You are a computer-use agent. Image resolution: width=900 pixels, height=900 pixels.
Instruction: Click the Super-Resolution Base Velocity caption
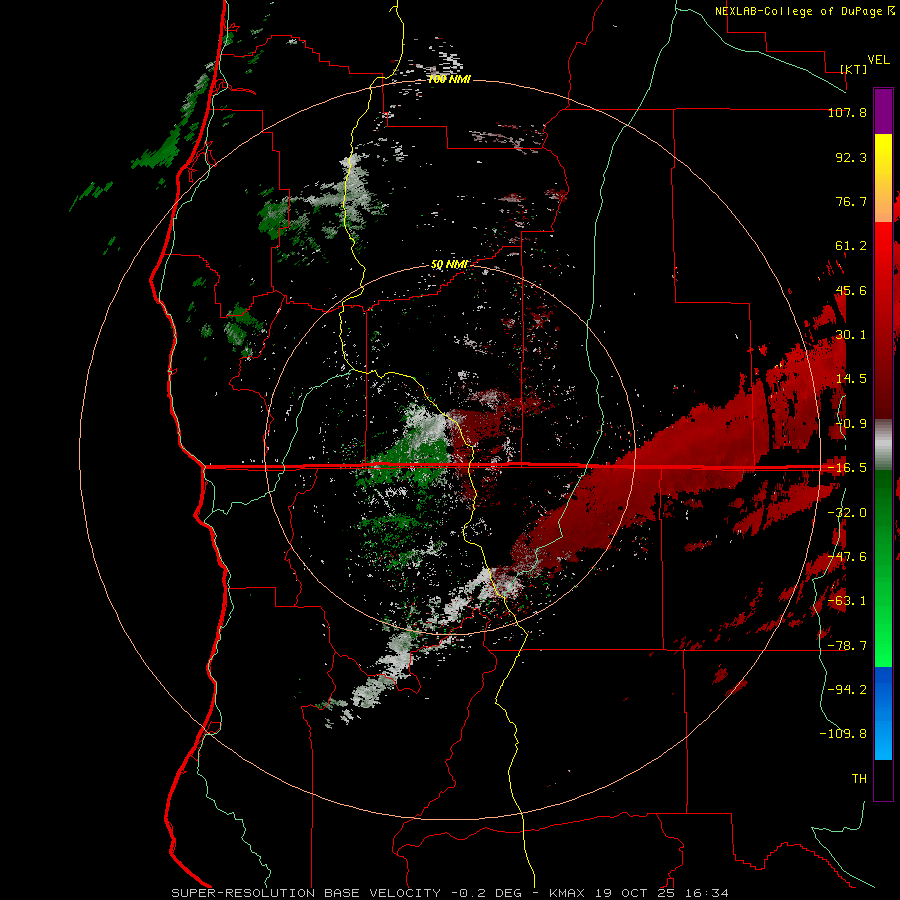[x=450, y=893]
